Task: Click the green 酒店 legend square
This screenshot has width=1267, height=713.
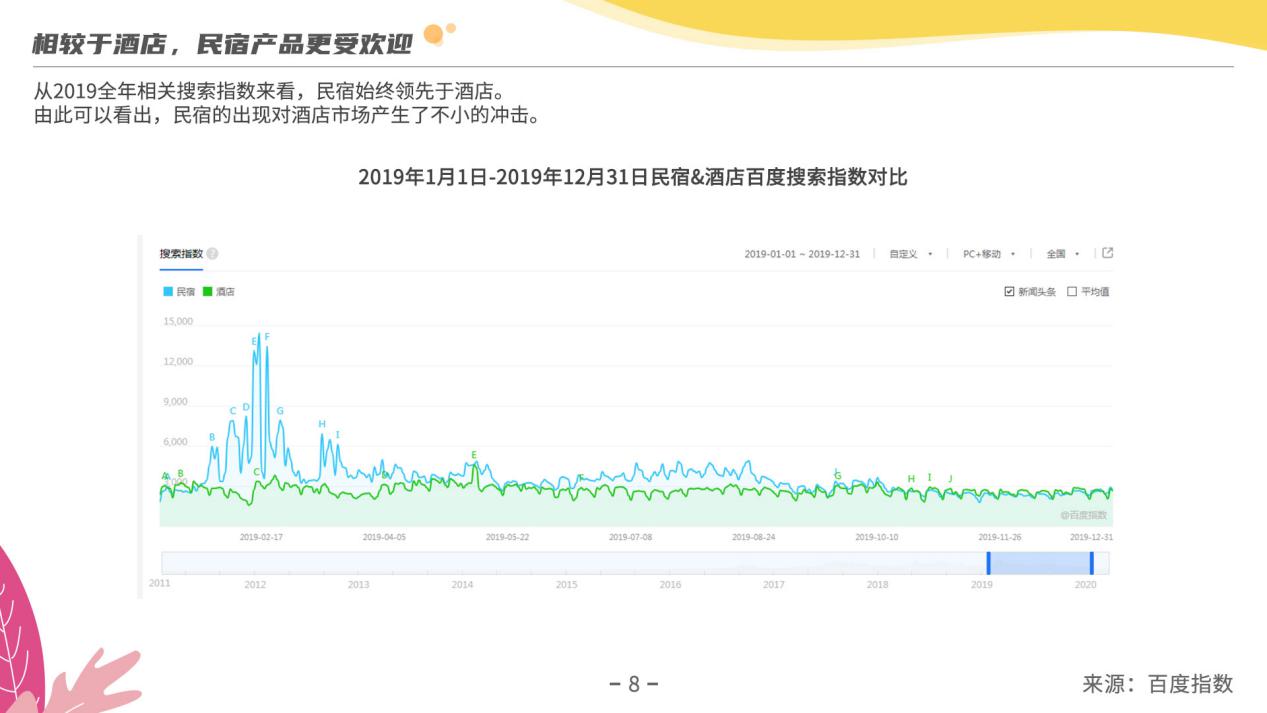Action: point(207,292)
